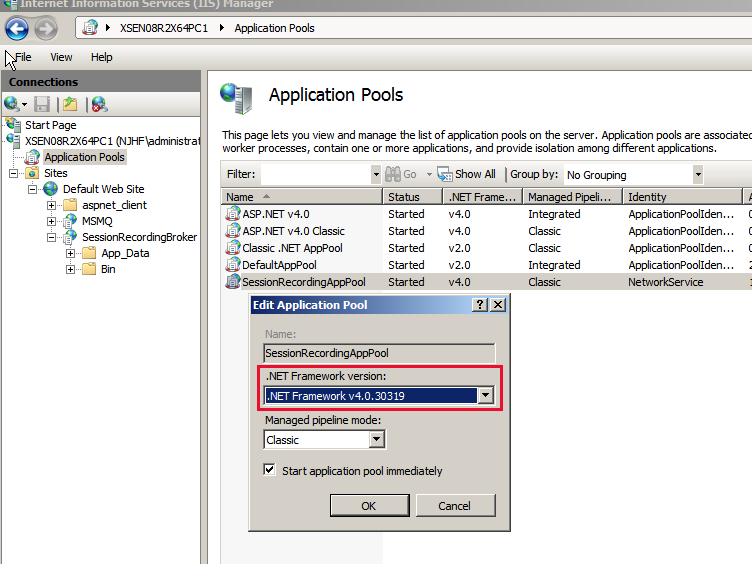Image resolution: width=752 pixels, height=564 pixels.
Task: Open the View menu
Action: 61,58
